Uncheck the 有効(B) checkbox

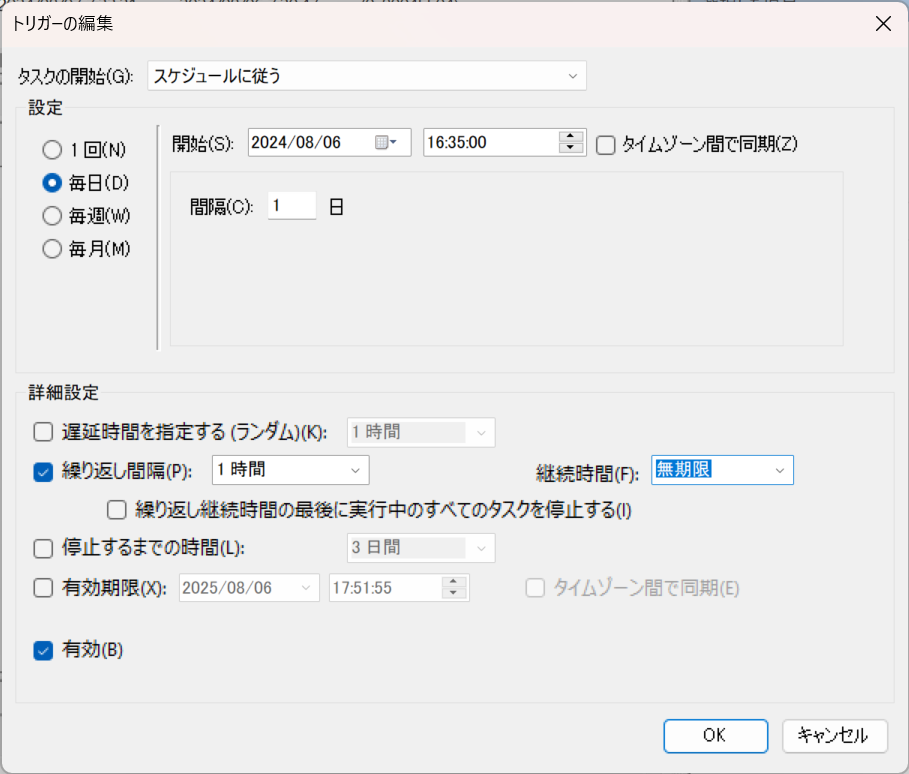pos(43,650)
